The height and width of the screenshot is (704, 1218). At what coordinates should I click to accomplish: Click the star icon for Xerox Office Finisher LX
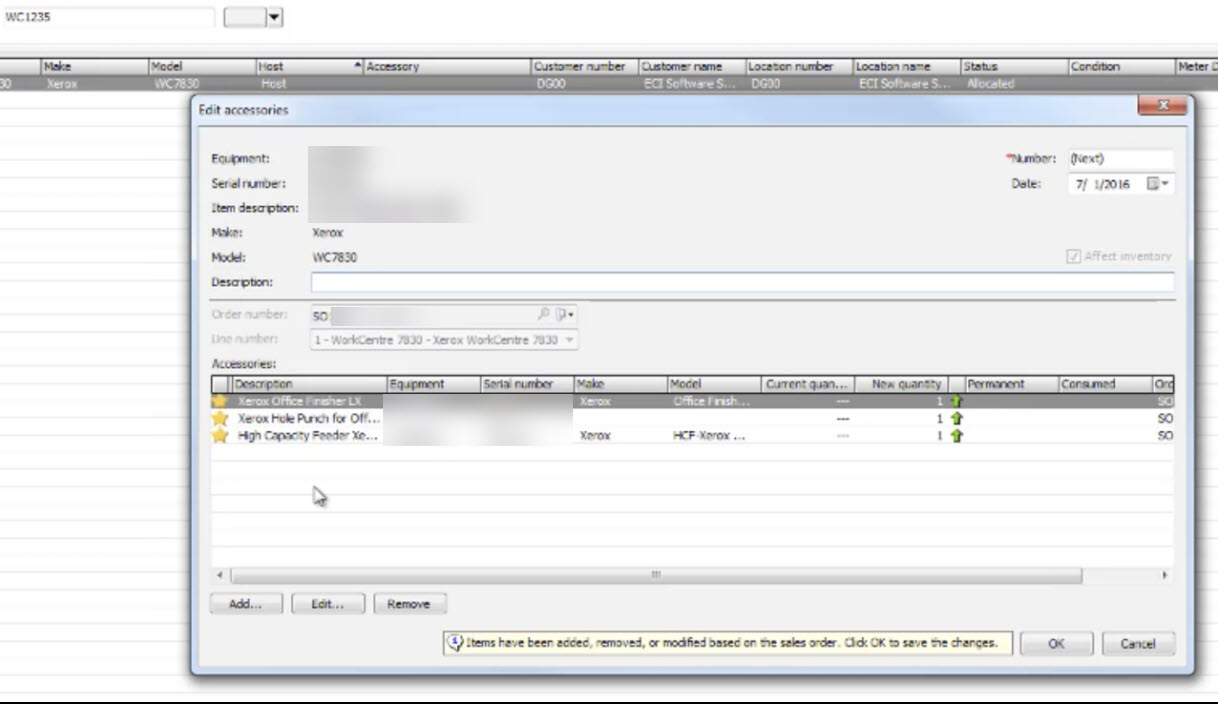[220, 401]
